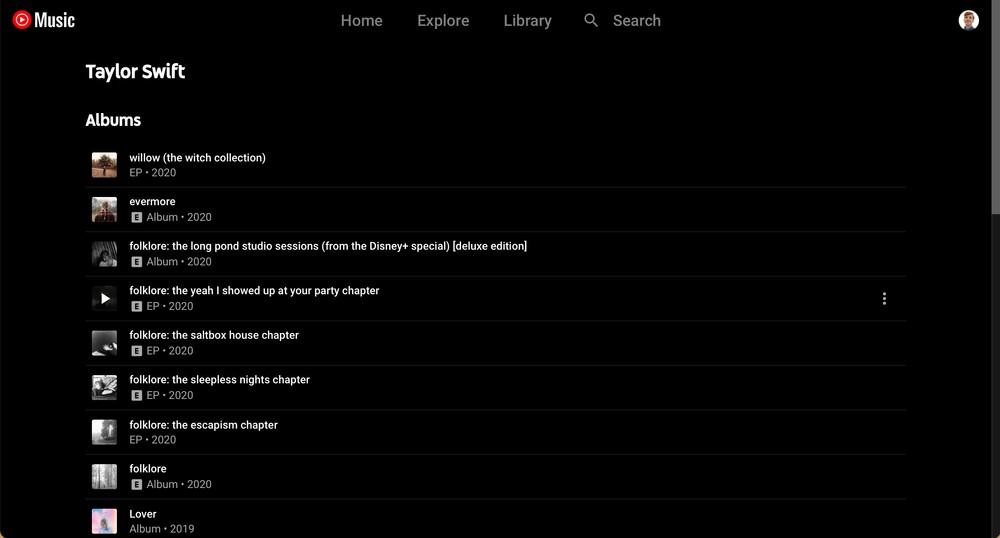Screen dimensions: 1000x538
Task: Open the sleepless nights chapter cover thumbnail
Action: click(x=105, y=388)
